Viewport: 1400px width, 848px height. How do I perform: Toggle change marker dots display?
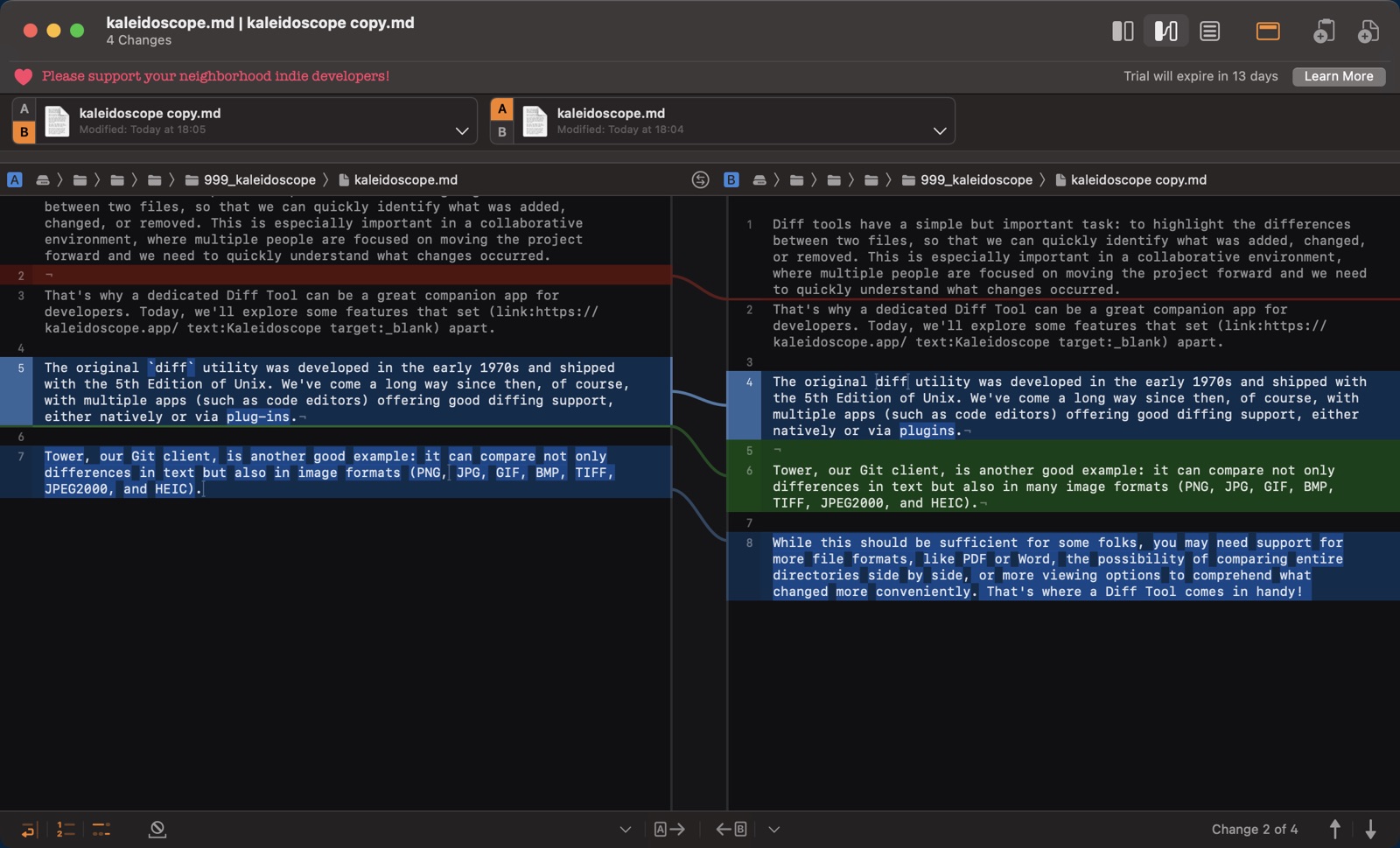click(101, 829)
